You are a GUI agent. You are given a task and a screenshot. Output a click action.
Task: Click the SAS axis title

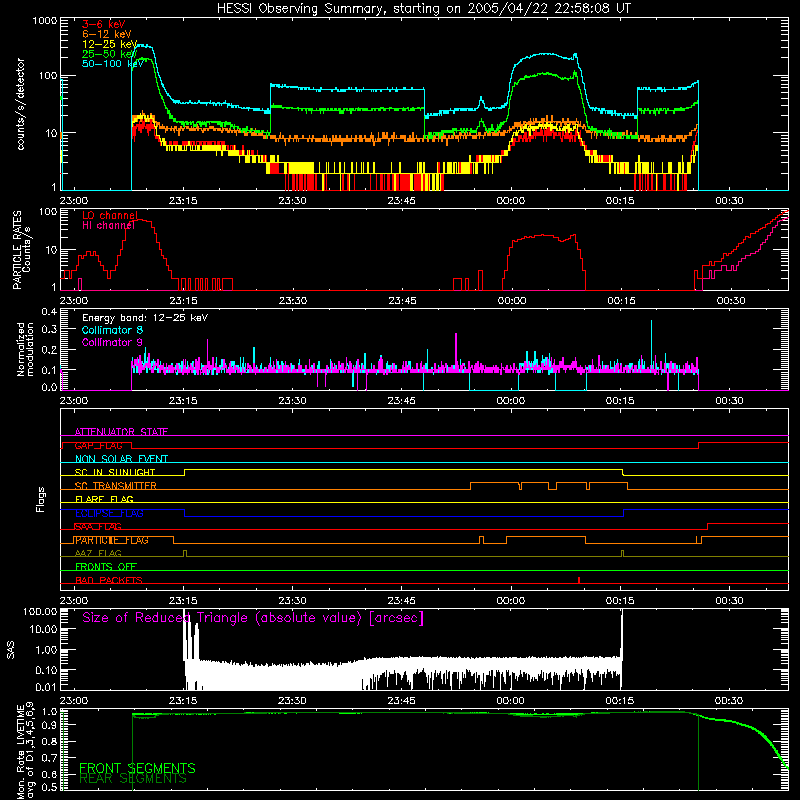pyautogui.click(x=11, y=651)
